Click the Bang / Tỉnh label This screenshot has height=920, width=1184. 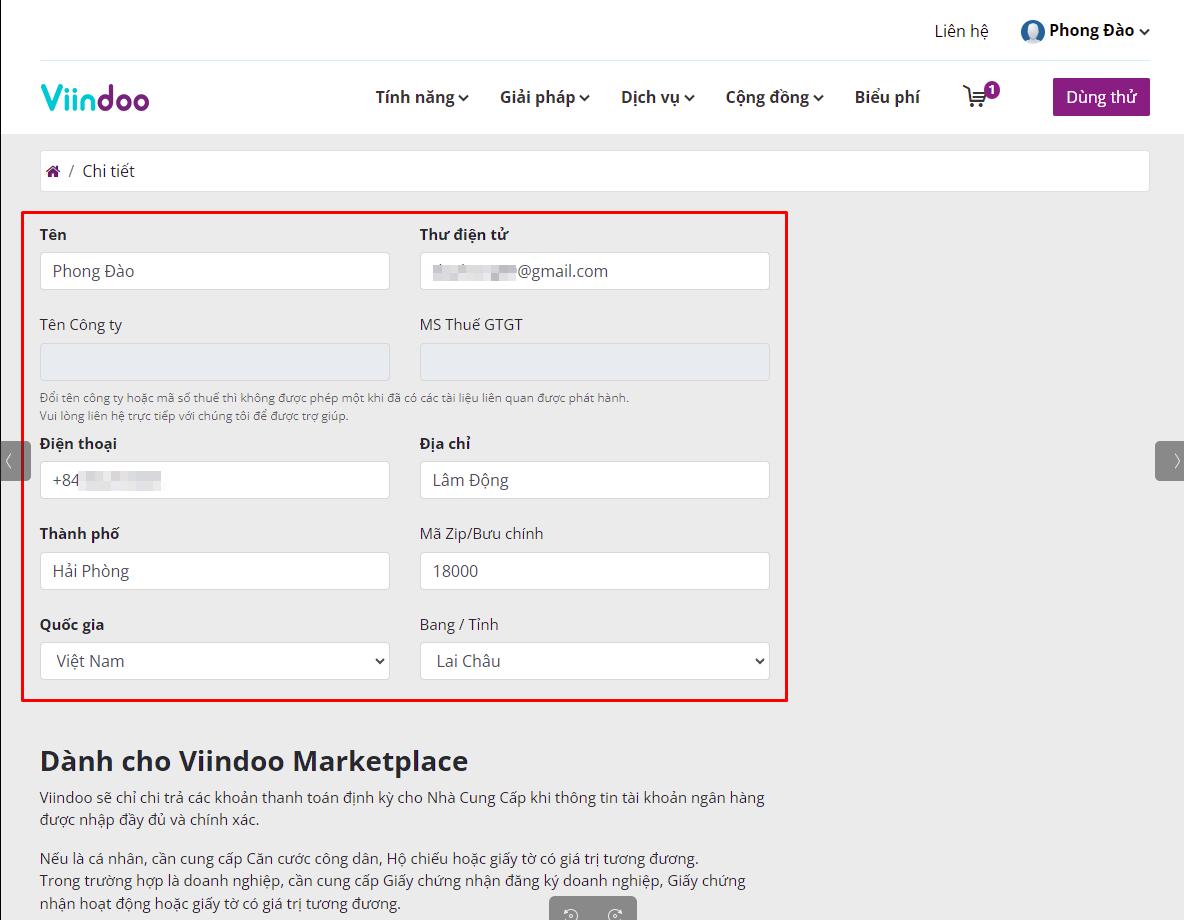click(x=459, y=625)
